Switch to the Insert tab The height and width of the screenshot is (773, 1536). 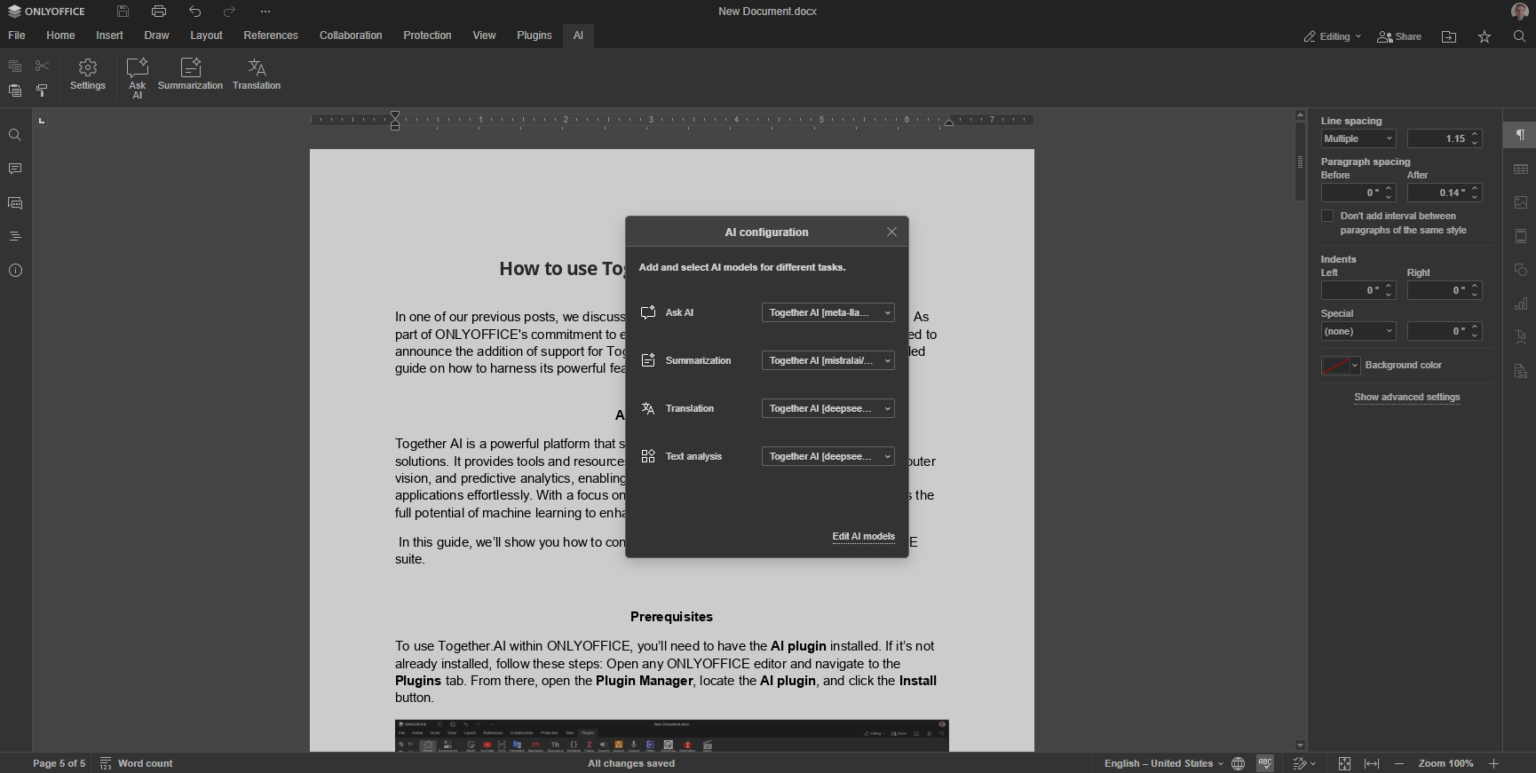tap(110, 35)
